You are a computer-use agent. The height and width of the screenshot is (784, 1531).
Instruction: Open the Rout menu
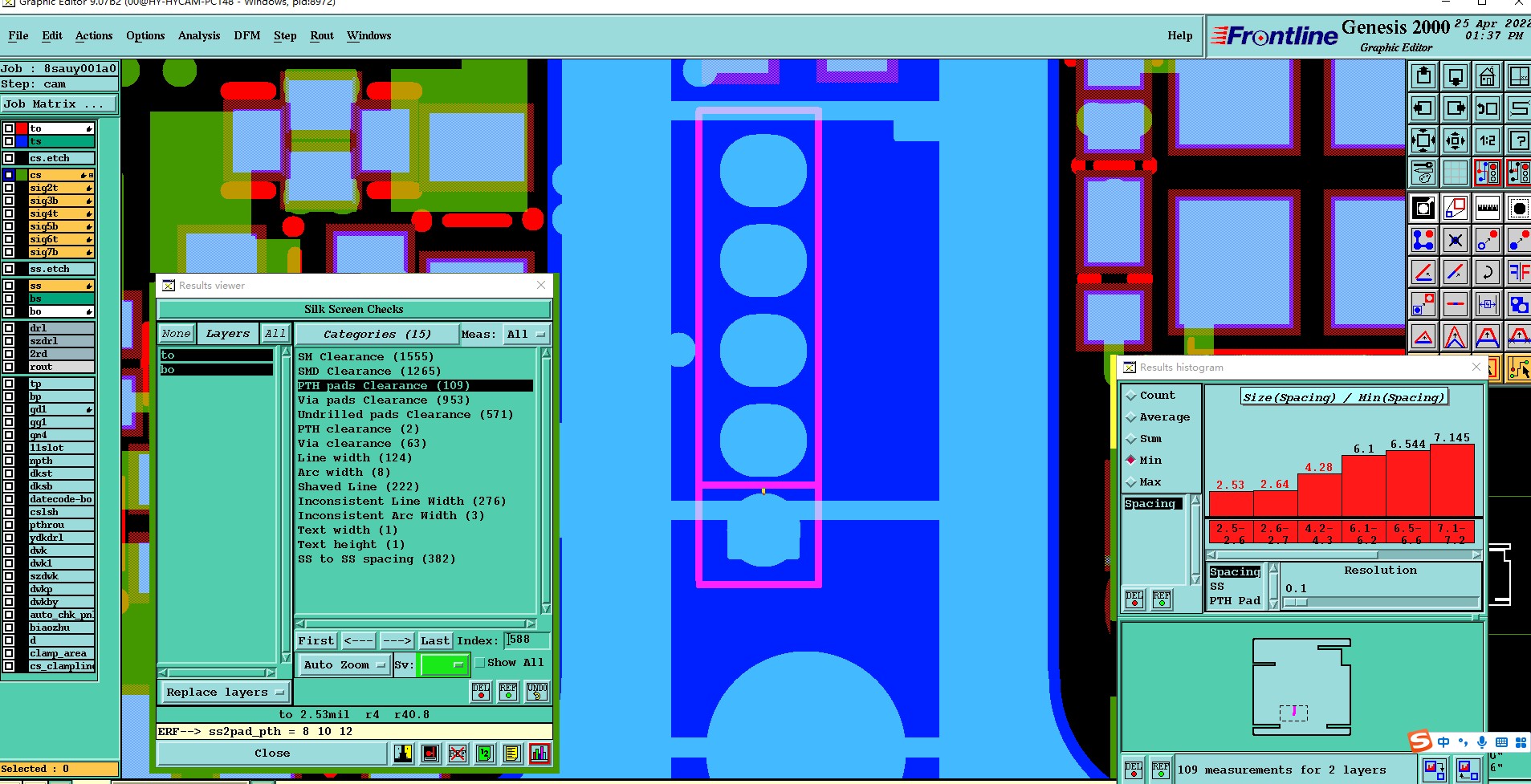pyautogui.click(x=322, y=36)
